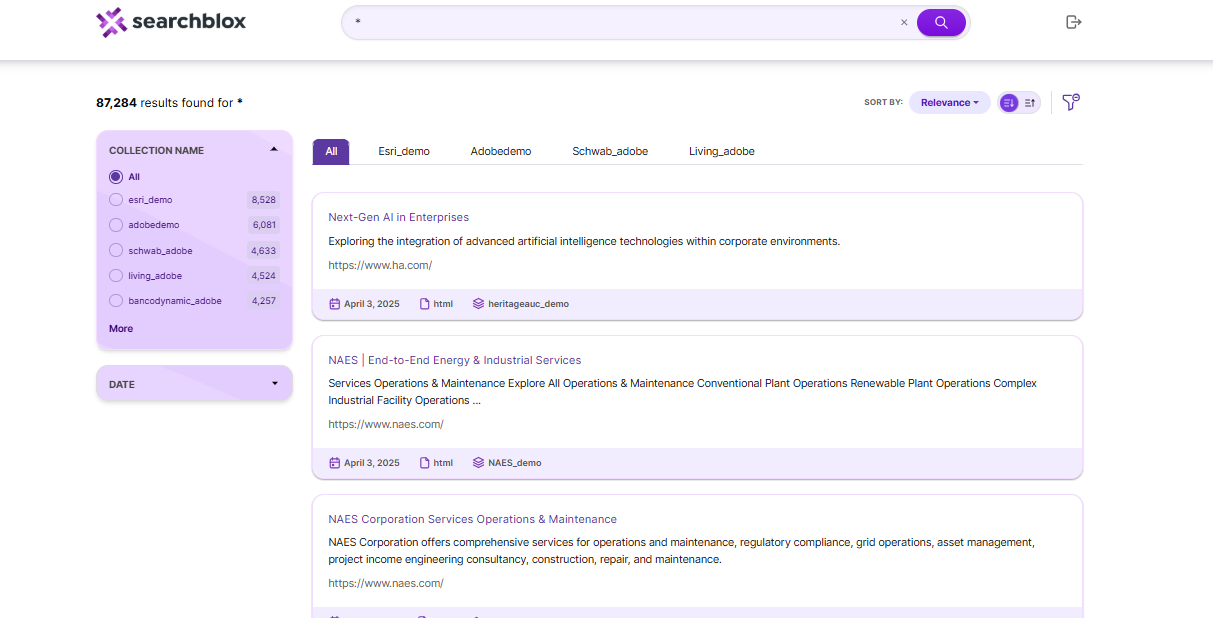
Task: Select the ascending sort order icon
Action: (1030, 102)
